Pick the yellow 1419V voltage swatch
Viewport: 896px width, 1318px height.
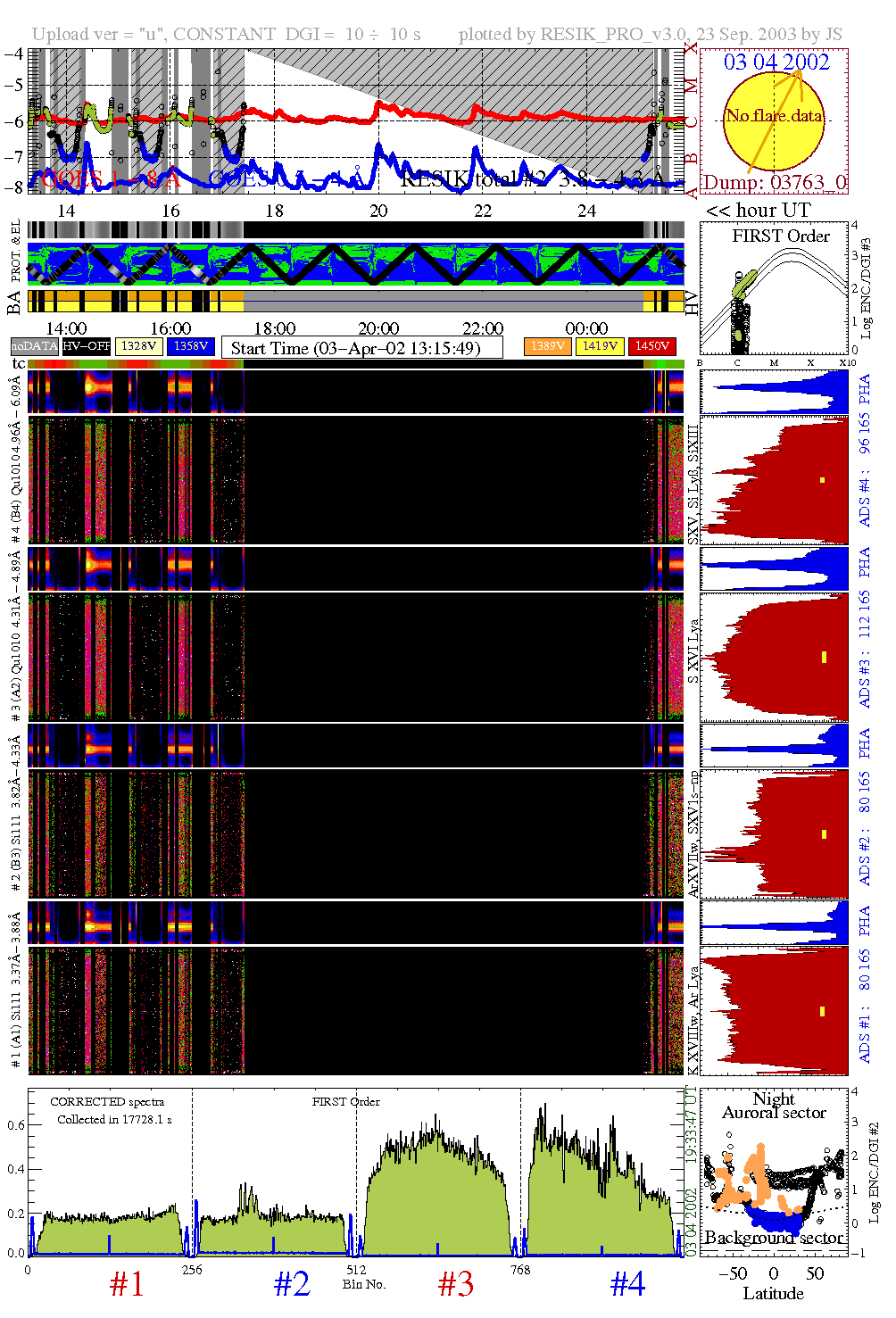pos(600,346)
